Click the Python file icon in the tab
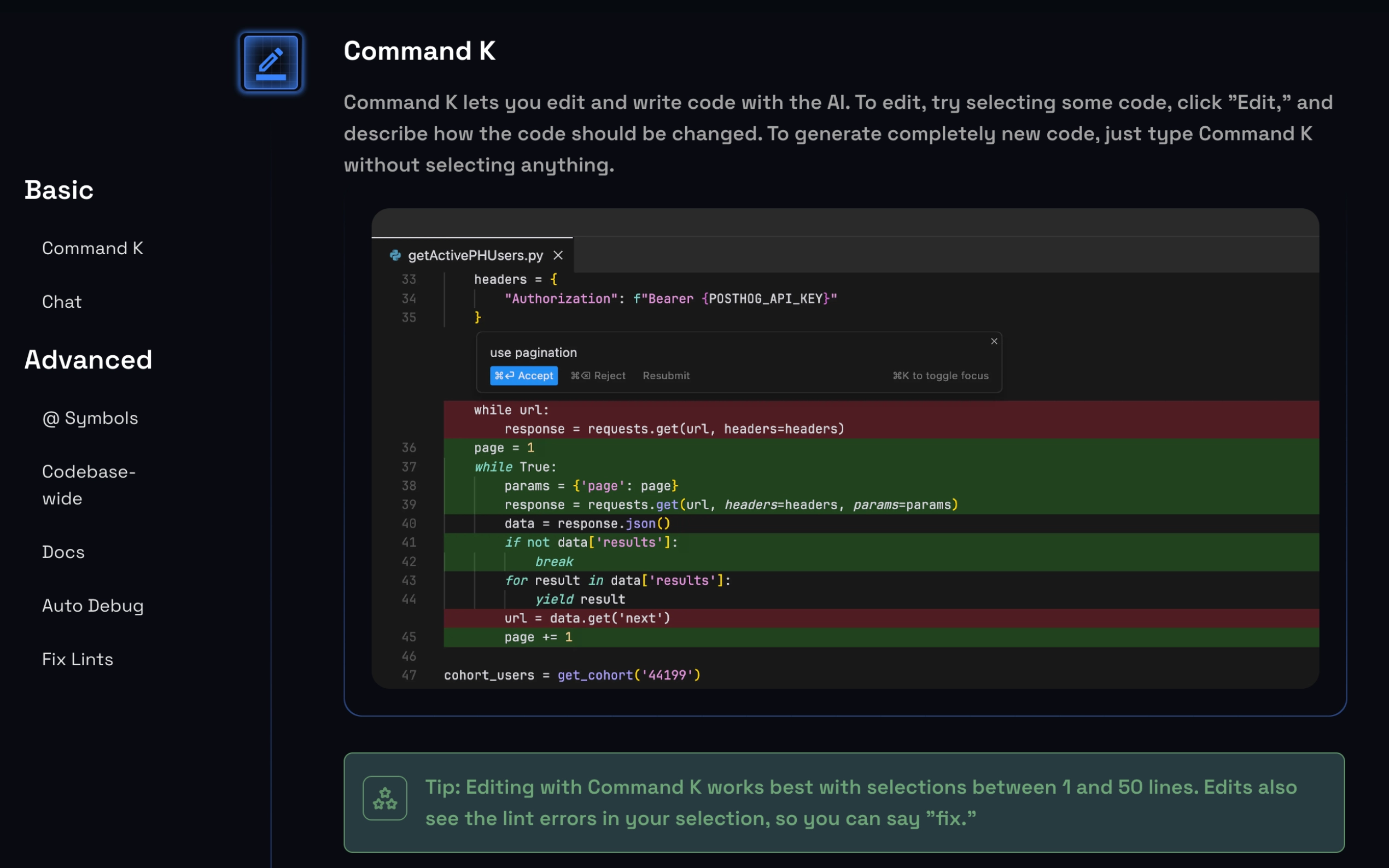 pyautogui.click(x=395, y=255)
